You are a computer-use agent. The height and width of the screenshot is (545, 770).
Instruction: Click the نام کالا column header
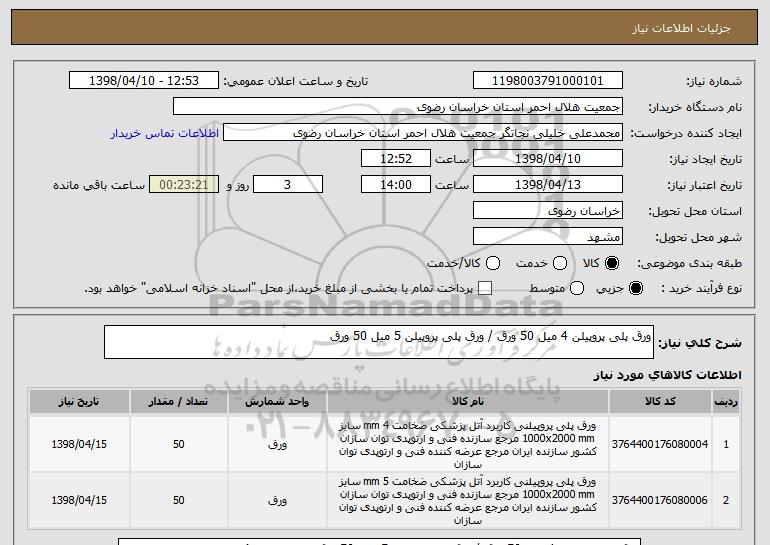(468, 402)
